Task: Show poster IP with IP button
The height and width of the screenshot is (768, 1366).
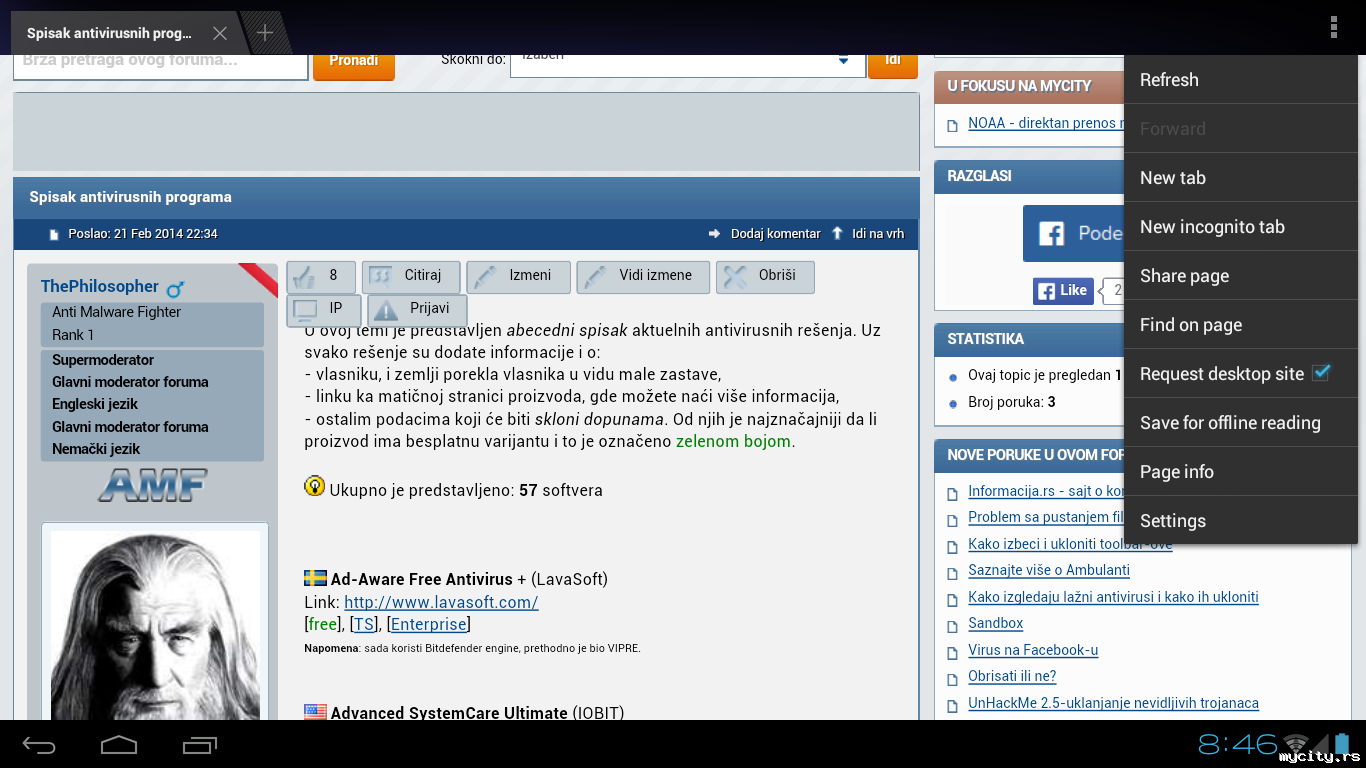Action: pos(324,310)
